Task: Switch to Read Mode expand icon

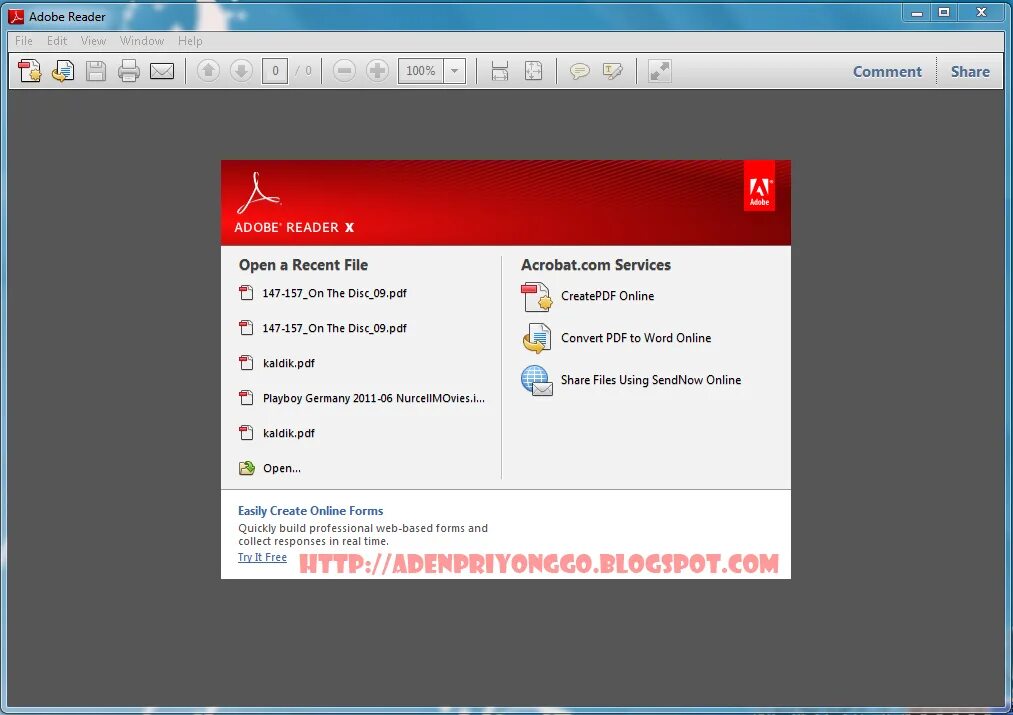Action: (x=660, y=70)
